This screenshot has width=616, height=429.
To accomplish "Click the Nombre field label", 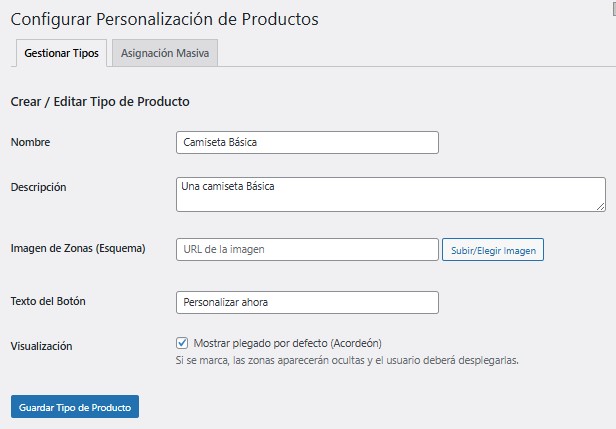I will pos(30,143).
